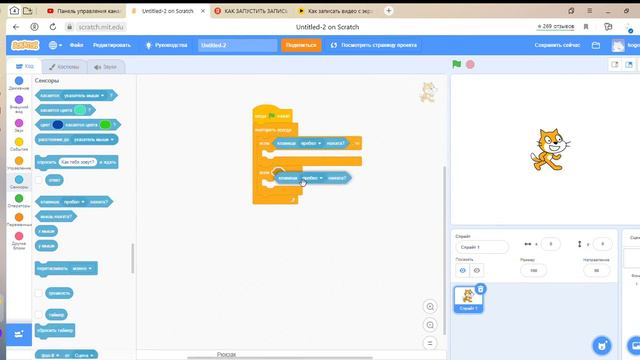Click the color swatch in 'касается цвета' block
The width and height of the screenshot is (640, 360).
(80, 110)
